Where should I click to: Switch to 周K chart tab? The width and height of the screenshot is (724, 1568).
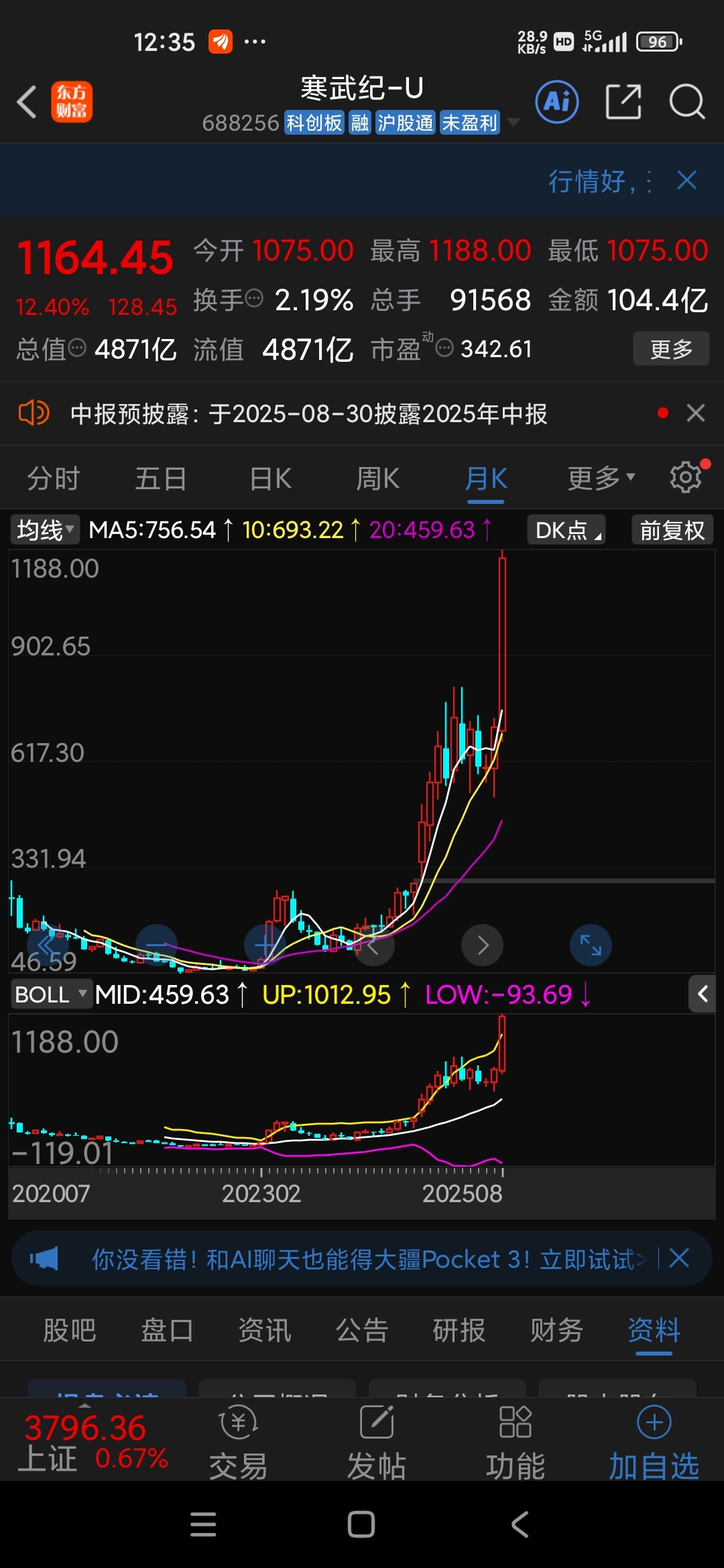[377, 479]
